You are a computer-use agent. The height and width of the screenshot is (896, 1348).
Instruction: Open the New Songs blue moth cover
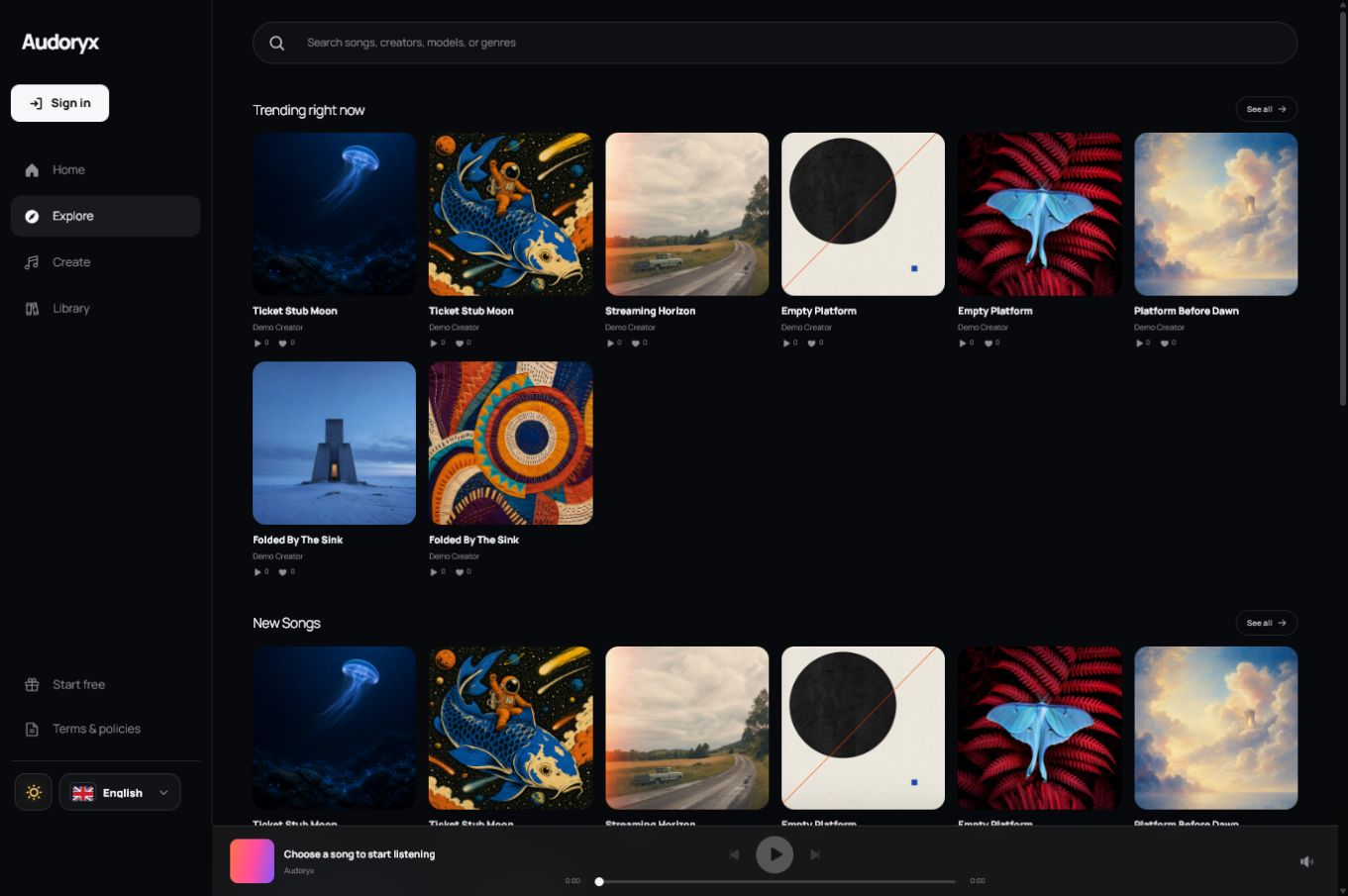click(1039, 728)
